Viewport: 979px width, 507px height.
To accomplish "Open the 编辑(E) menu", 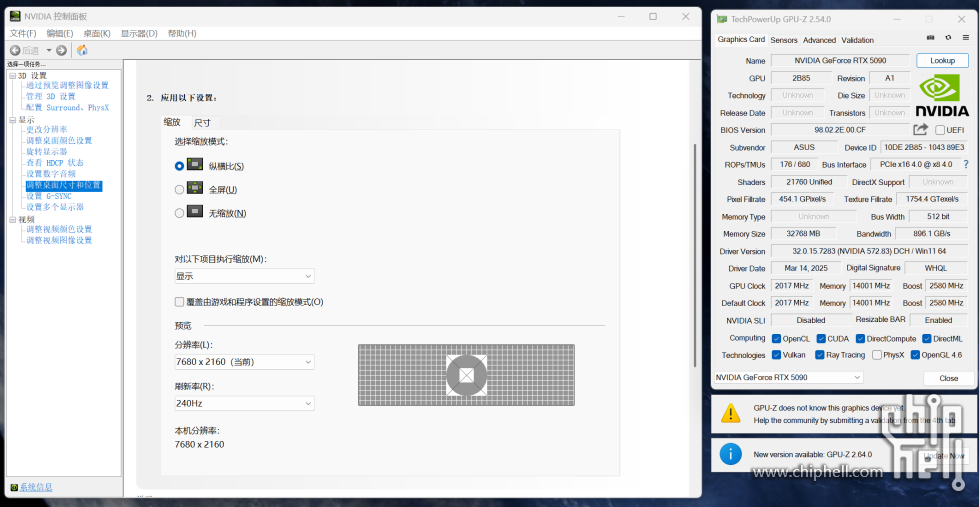I will pyautogui.click(x=60, y=33).
